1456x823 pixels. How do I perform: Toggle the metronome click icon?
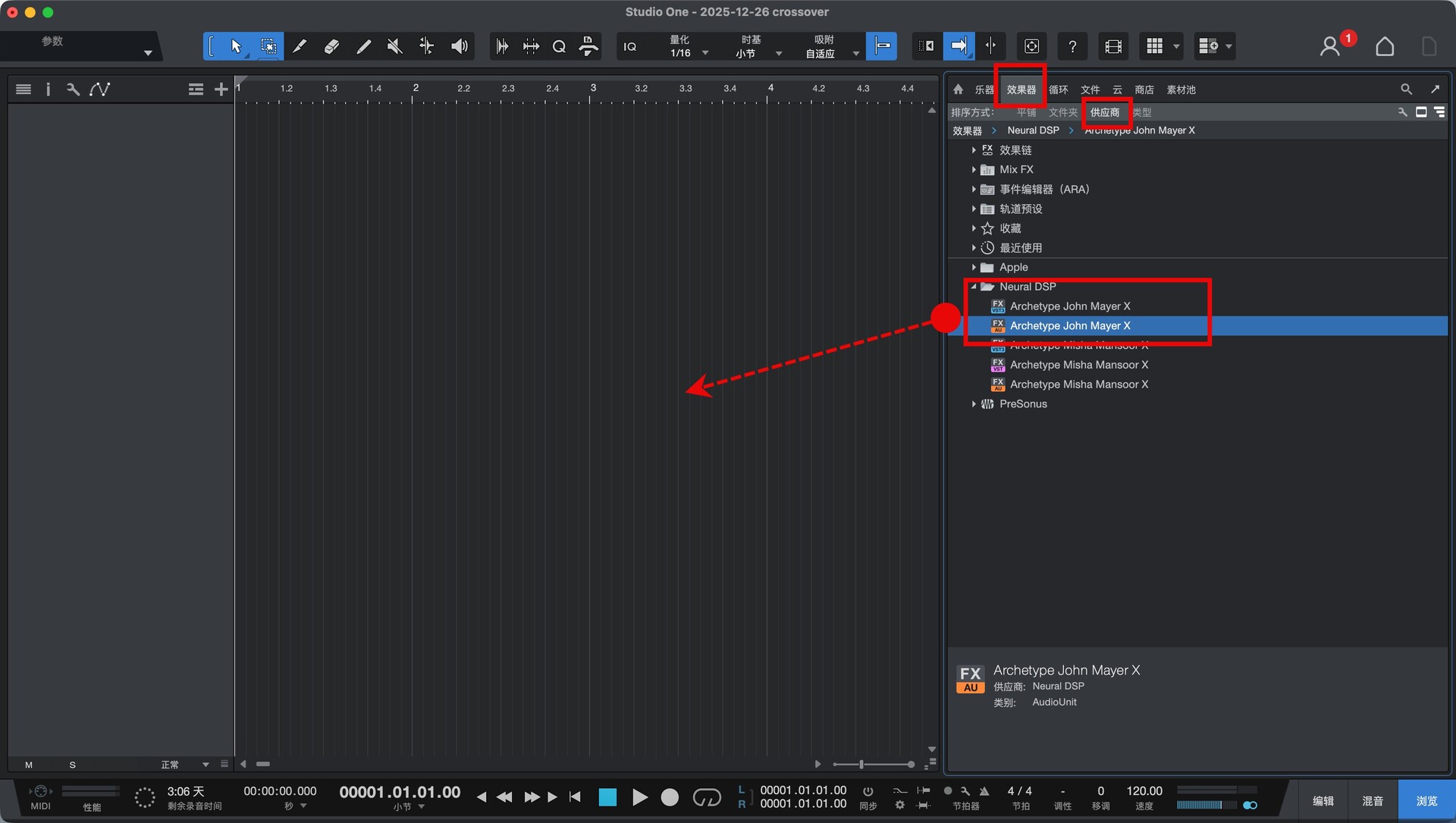pos(984,791)
